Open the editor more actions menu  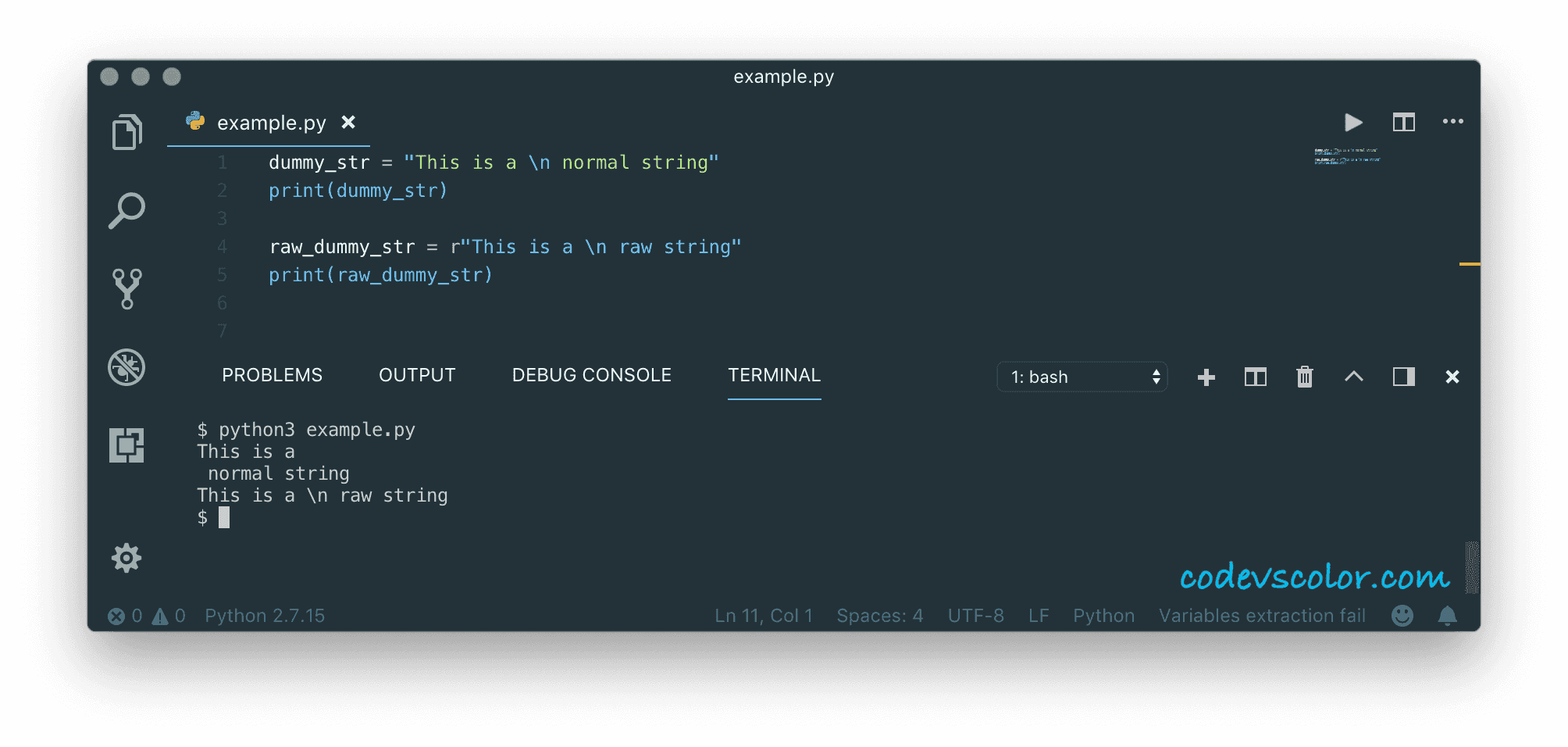pyautogui.click(x=1453, y=122)
